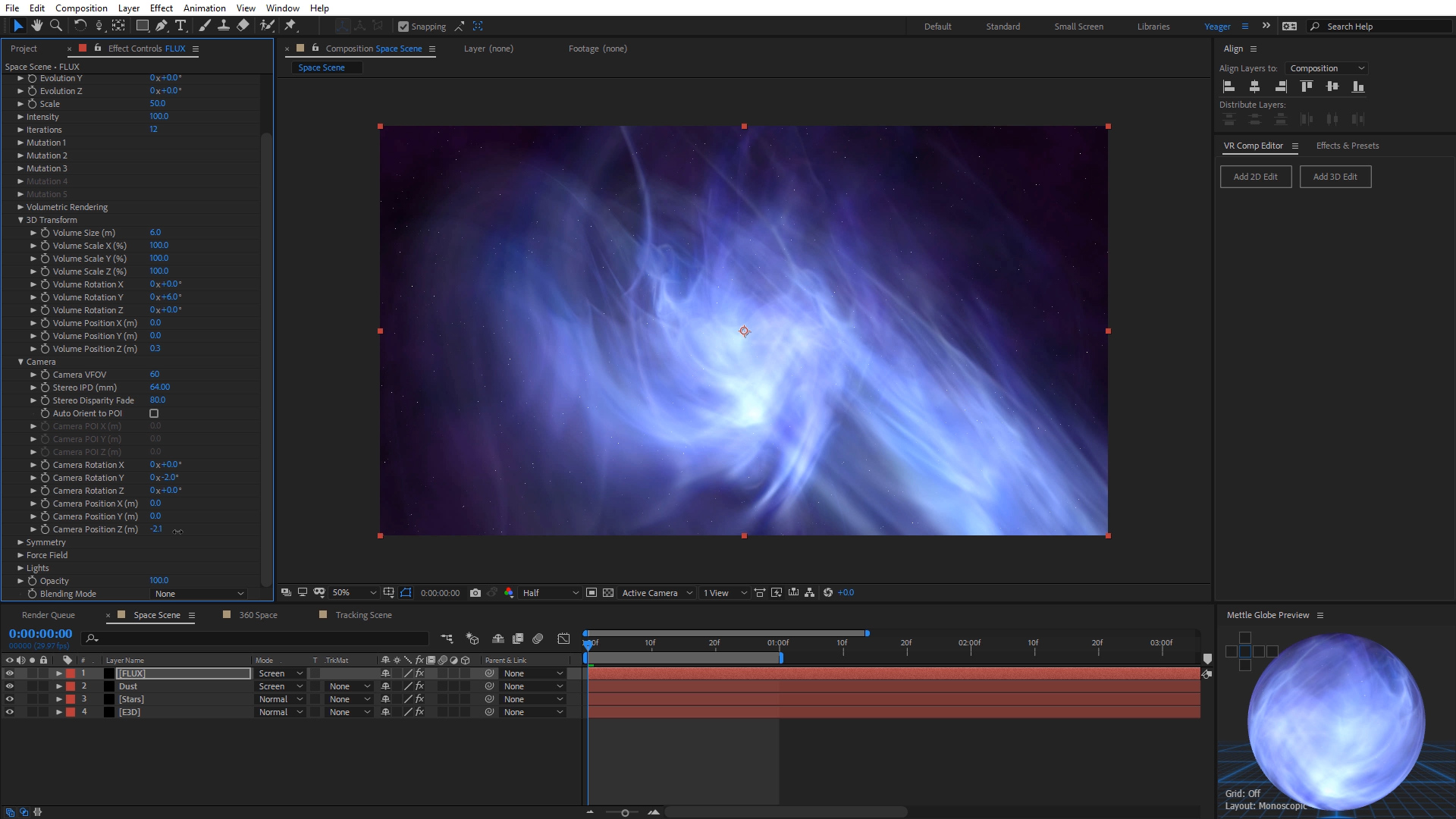This screenshot has width=1456, height=819.
Task: Select the Pen tool
Action: 161,26
